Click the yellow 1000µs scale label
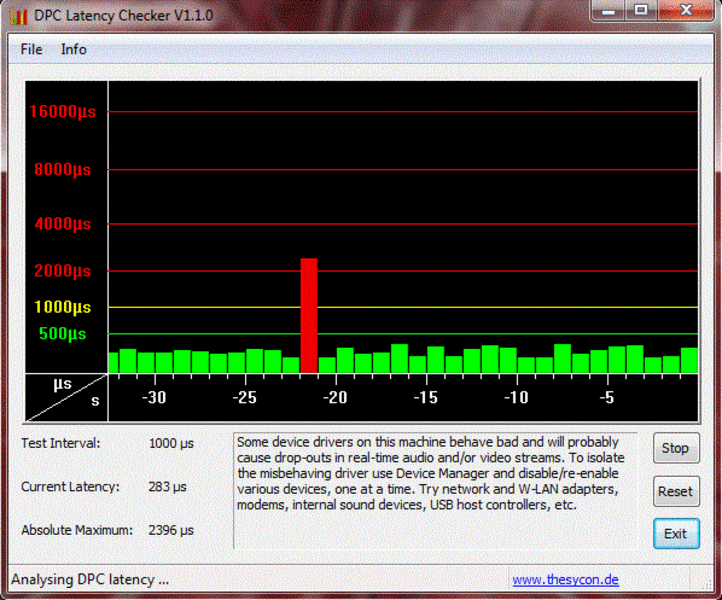722x600 pixels. (x=63, y=307)
